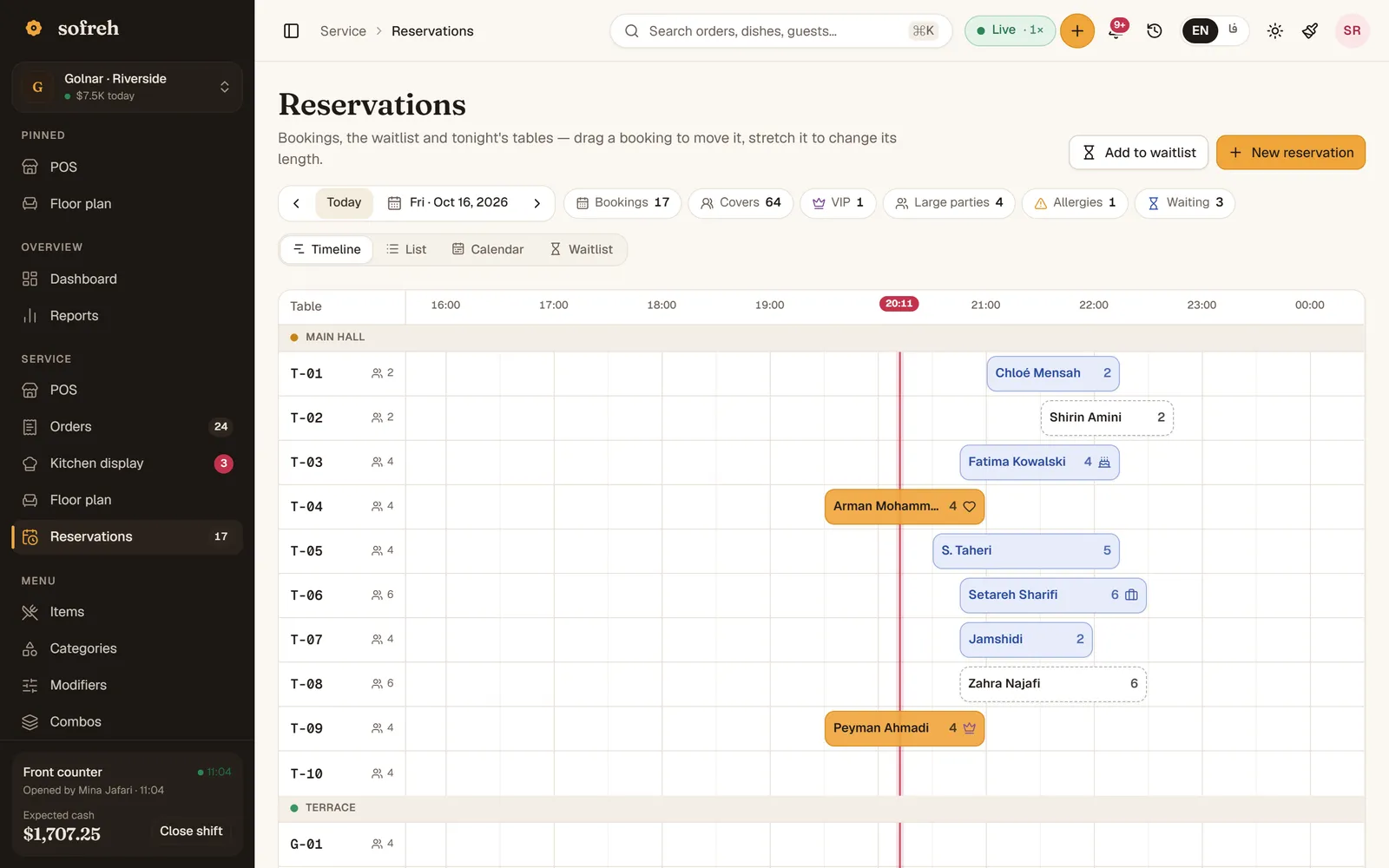The height and width of the screenshot is (868, 1389).
Task: Open Kitchen display in sidebar
Action: point(127,464)
